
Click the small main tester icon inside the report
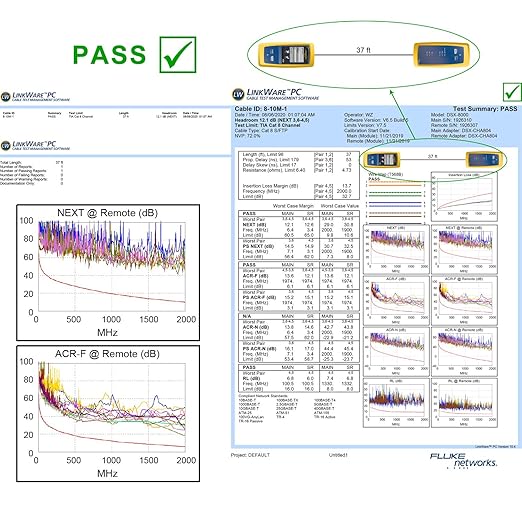pos(383,160)
